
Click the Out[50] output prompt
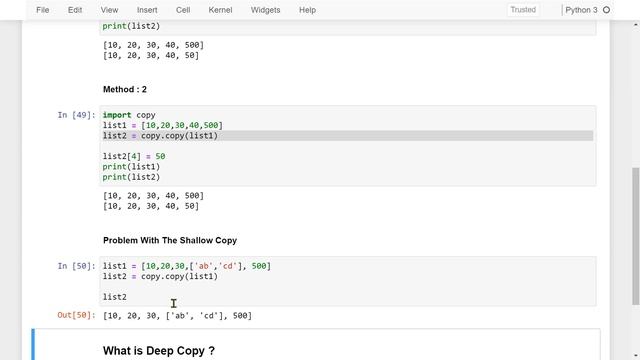coord(76,315)
